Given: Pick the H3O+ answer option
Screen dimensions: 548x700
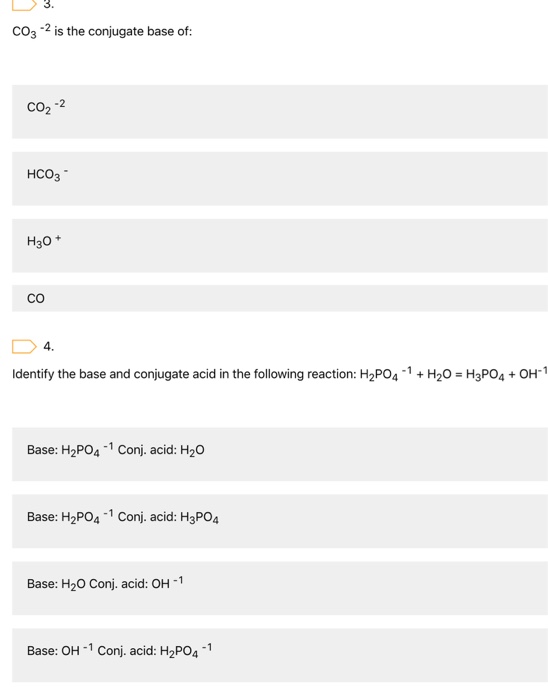Looking at the screenshot, I should coord(280,246).
